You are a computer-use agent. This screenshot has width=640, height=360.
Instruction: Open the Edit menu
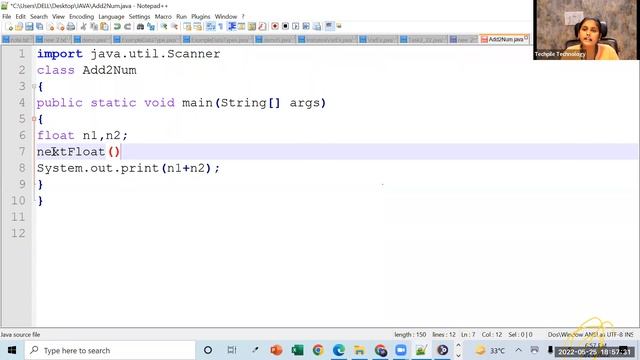pyautogui.click(x=20, y=16)
